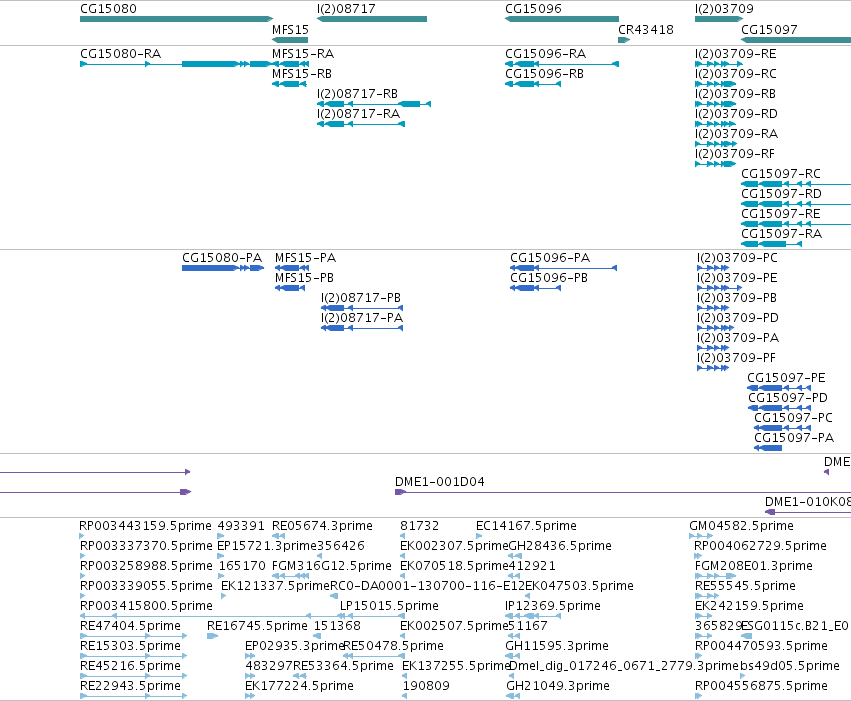Click EST GH21049.3prime
Screen dimensions: 851x701
click(x=558, y=686)
